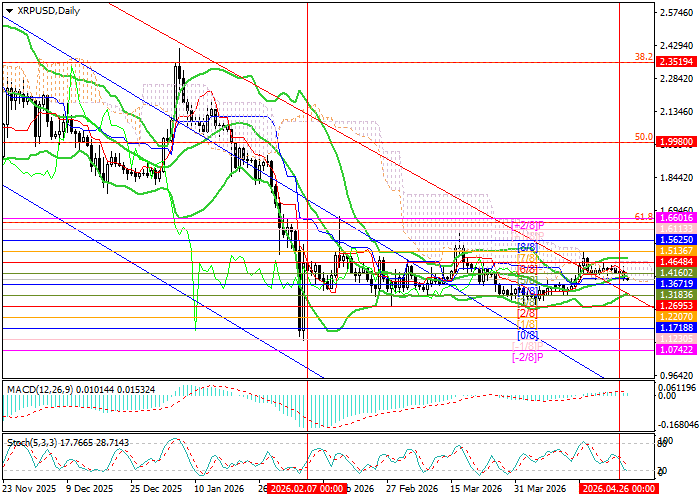Click the blue 1.56250 price tag
The image size is (700, 500).
676,240
